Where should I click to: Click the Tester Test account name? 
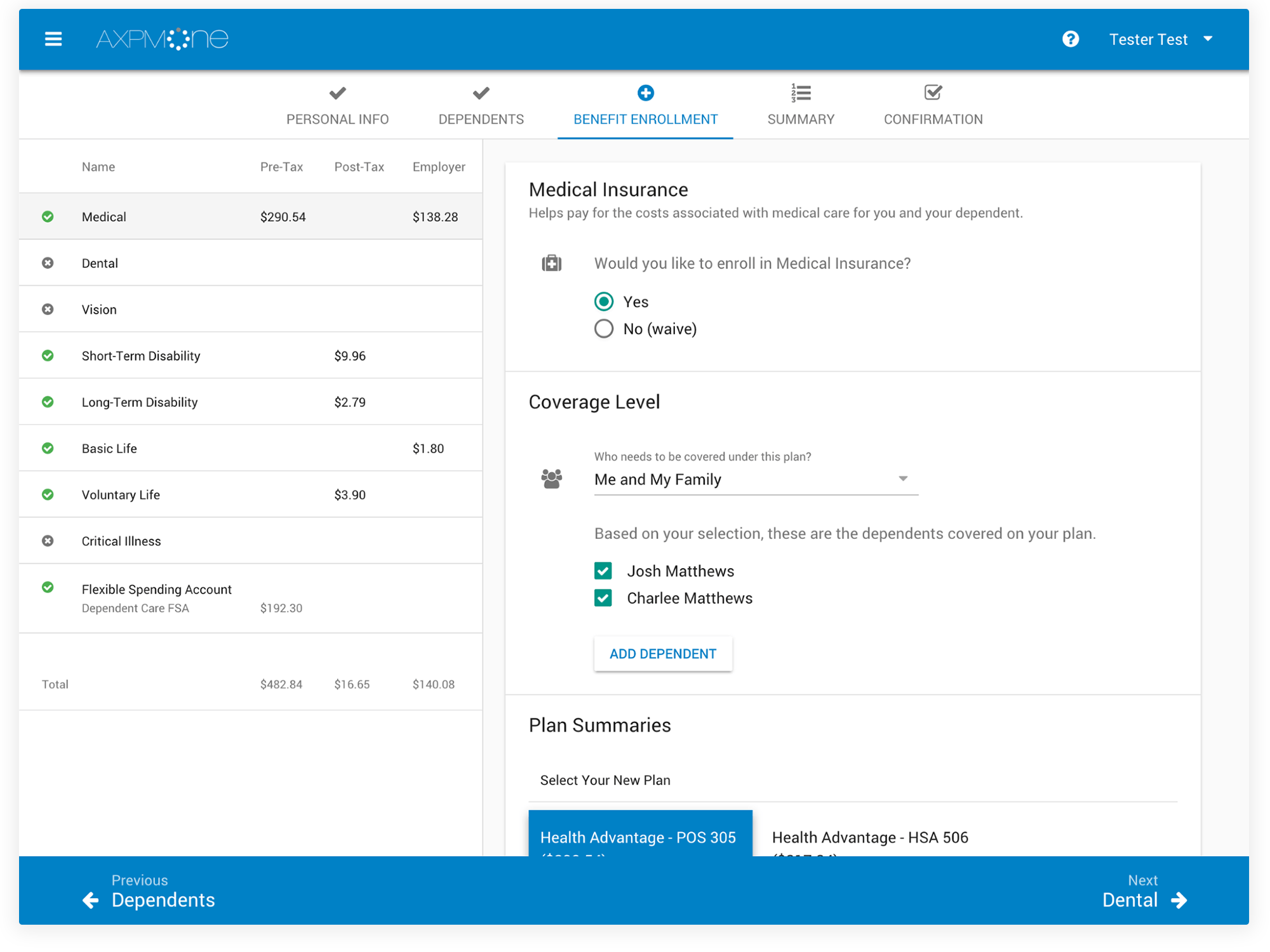[x=1148, y=39]
